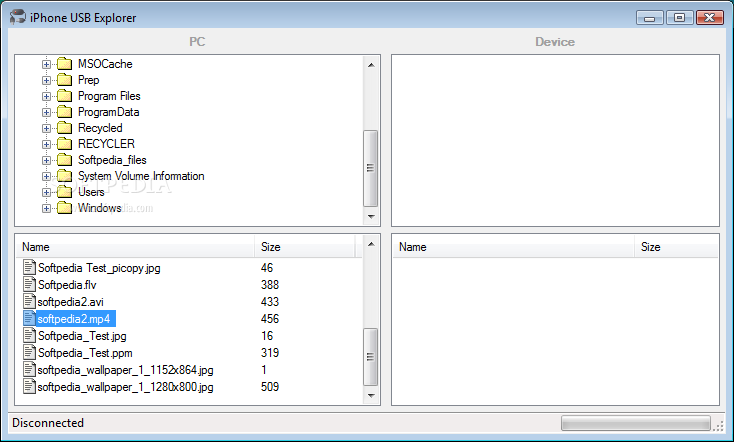
Task: Click the Softpedia_files folder icon
Action: (65, 160)
